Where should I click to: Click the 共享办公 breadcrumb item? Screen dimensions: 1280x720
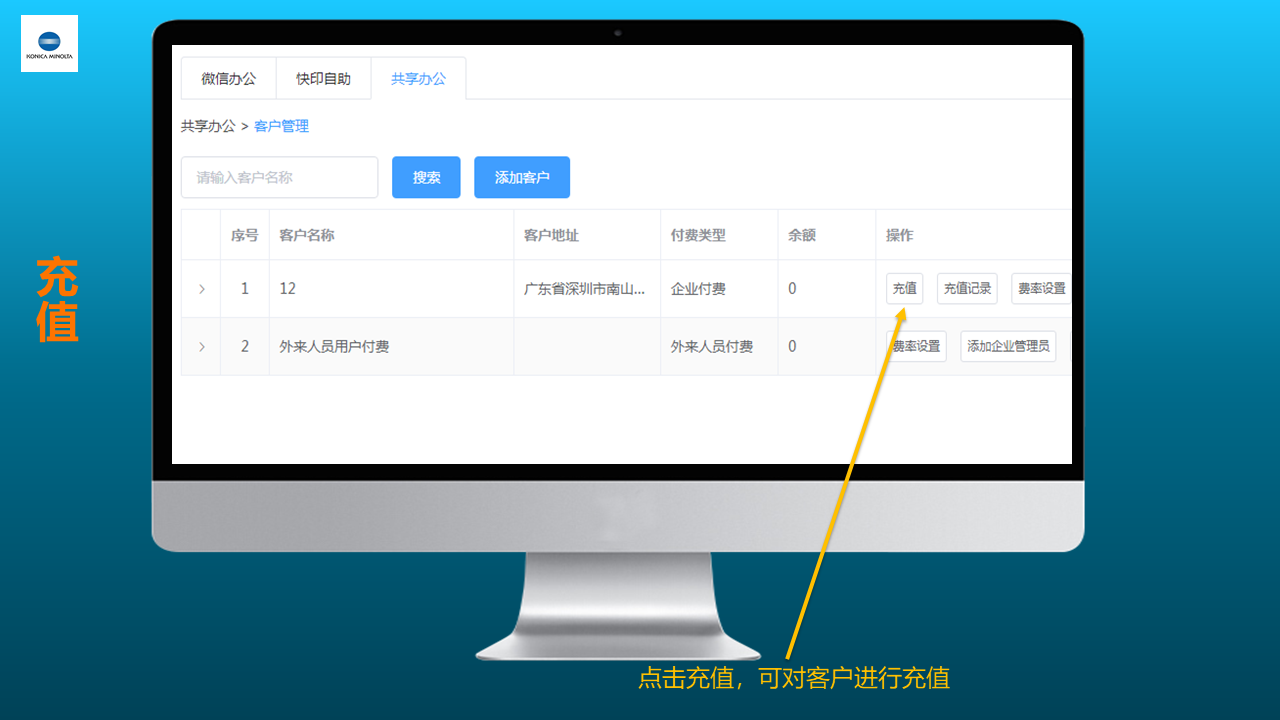coord(208,126)
